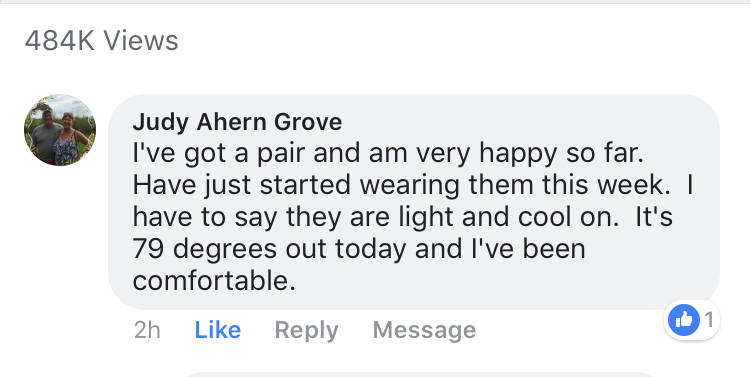Reply to Judy's comment

coord(306,331)
